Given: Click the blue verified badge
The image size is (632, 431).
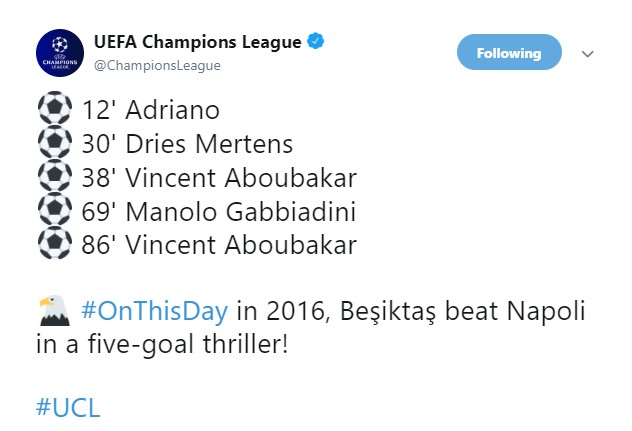Looking at the screenshot, I should (315, 42).
